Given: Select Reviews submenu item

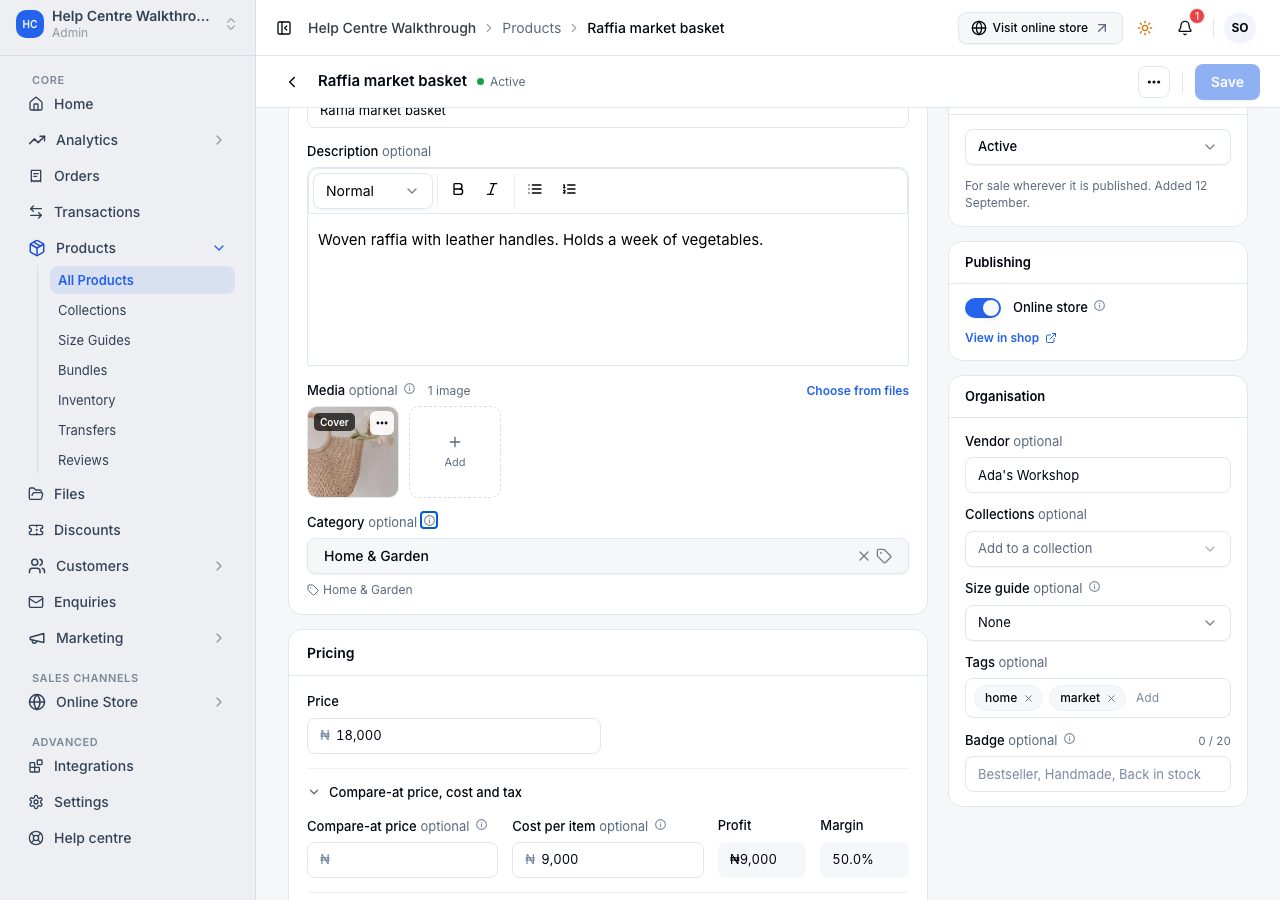Looking at the screenshot, I should point(142,460).
